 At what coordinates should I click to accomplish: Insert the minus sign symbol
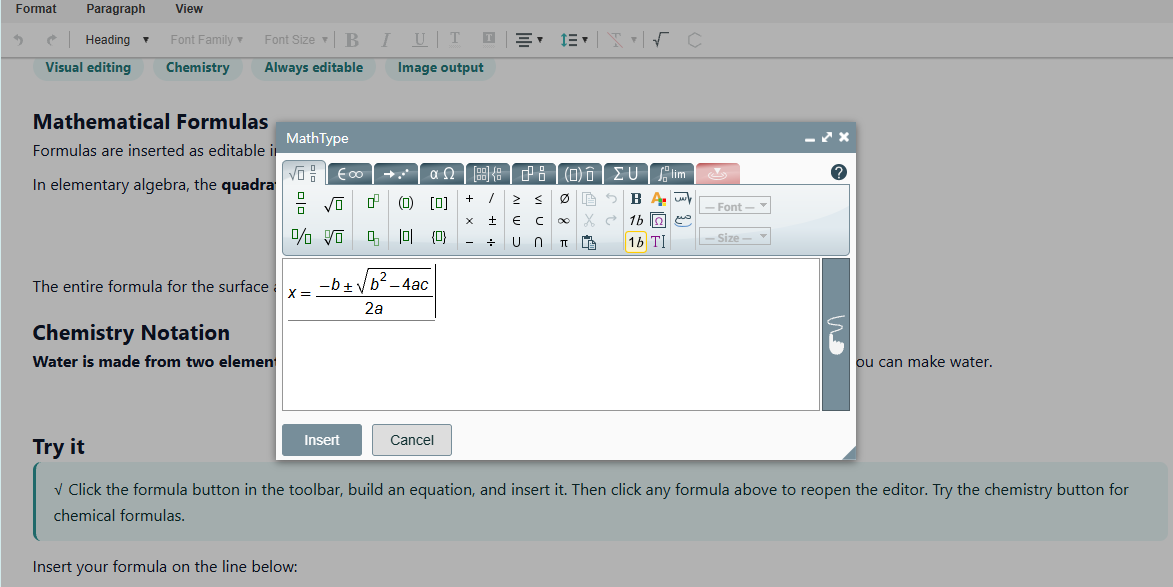tap(469, 242)
